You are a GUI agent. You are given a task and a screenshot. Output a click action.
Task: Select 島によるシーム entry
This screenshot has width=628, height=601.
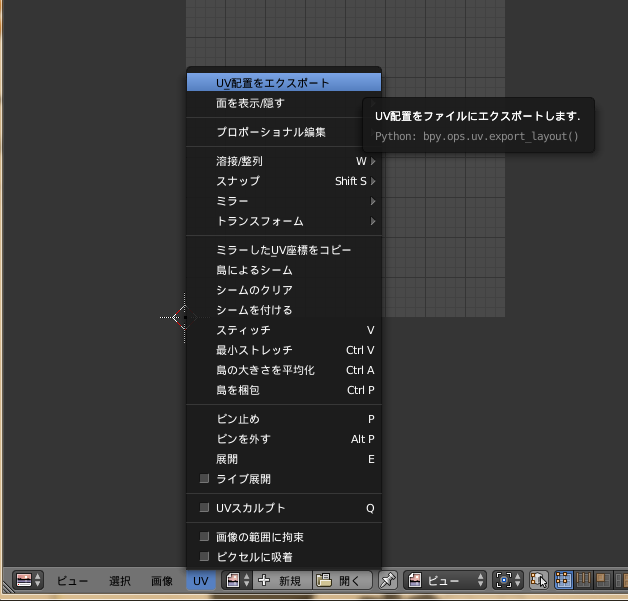click(x=284, y=270)
